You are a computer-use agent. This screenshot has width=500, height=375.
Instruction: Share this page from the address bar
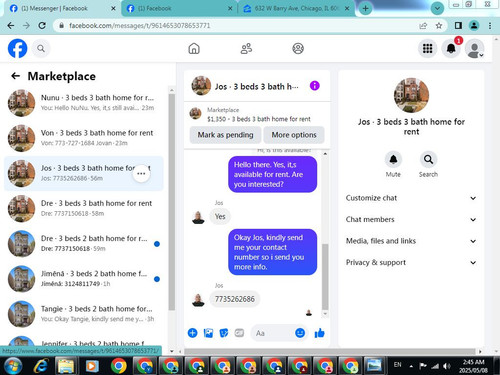423,25
